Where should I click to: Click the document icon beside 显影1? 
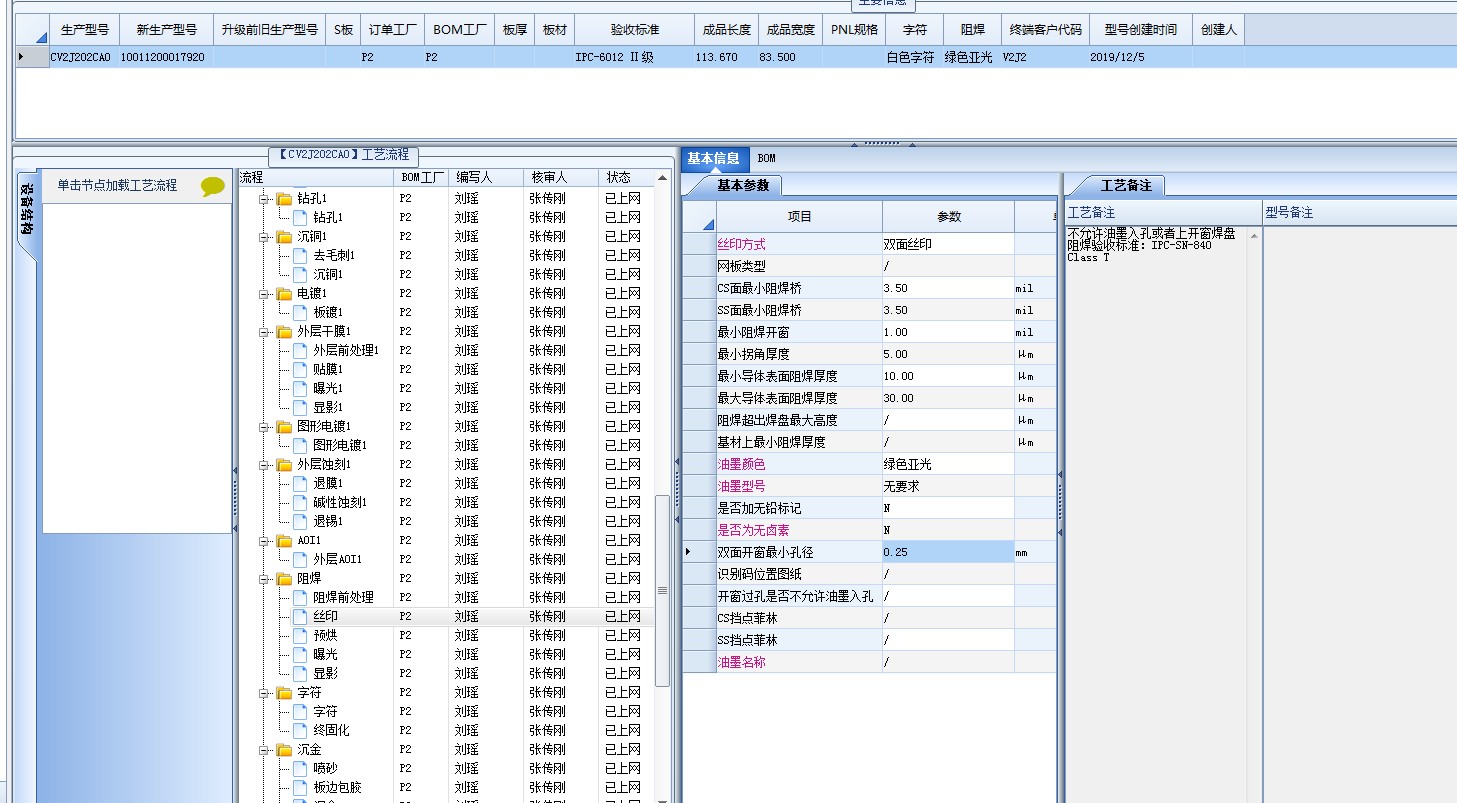point(300,408)
